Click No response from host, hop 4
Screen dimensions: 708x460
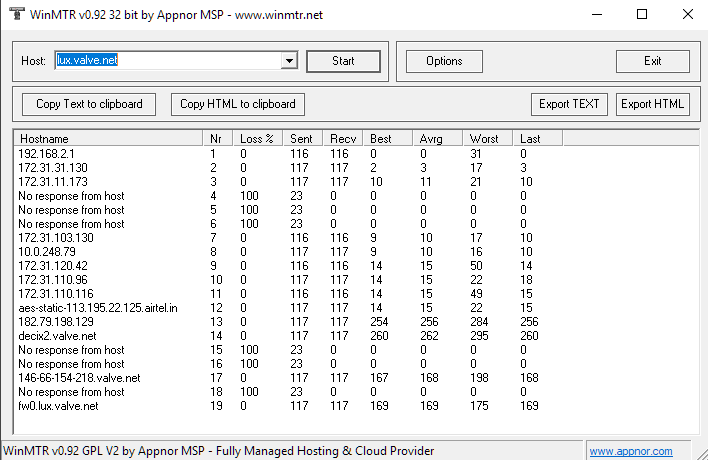click(x=71, y=196)
